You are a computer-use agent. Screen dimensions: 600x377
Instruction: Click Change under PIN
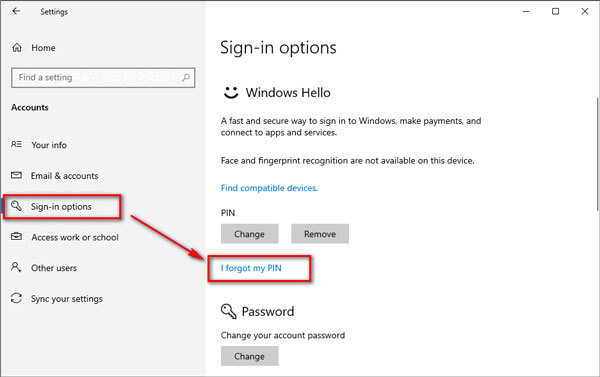249,234
